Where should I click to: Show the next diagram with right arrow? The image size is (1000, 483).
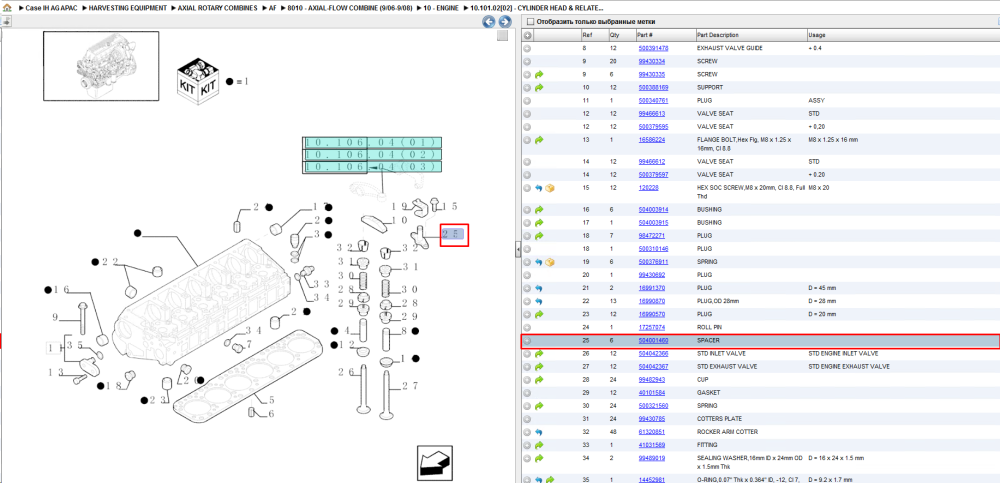pos(504,22)
